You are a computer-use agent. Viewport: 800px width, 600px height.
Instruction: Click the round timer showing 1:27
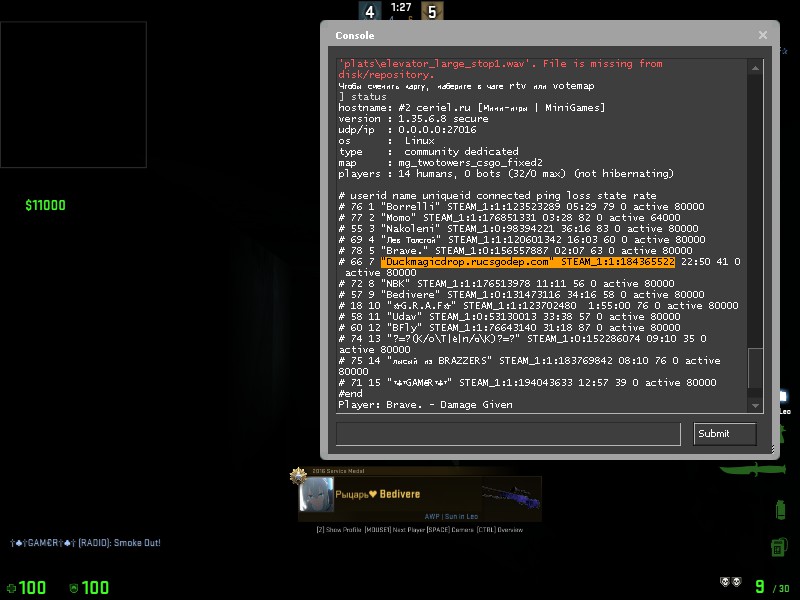(x=401, y=7)
